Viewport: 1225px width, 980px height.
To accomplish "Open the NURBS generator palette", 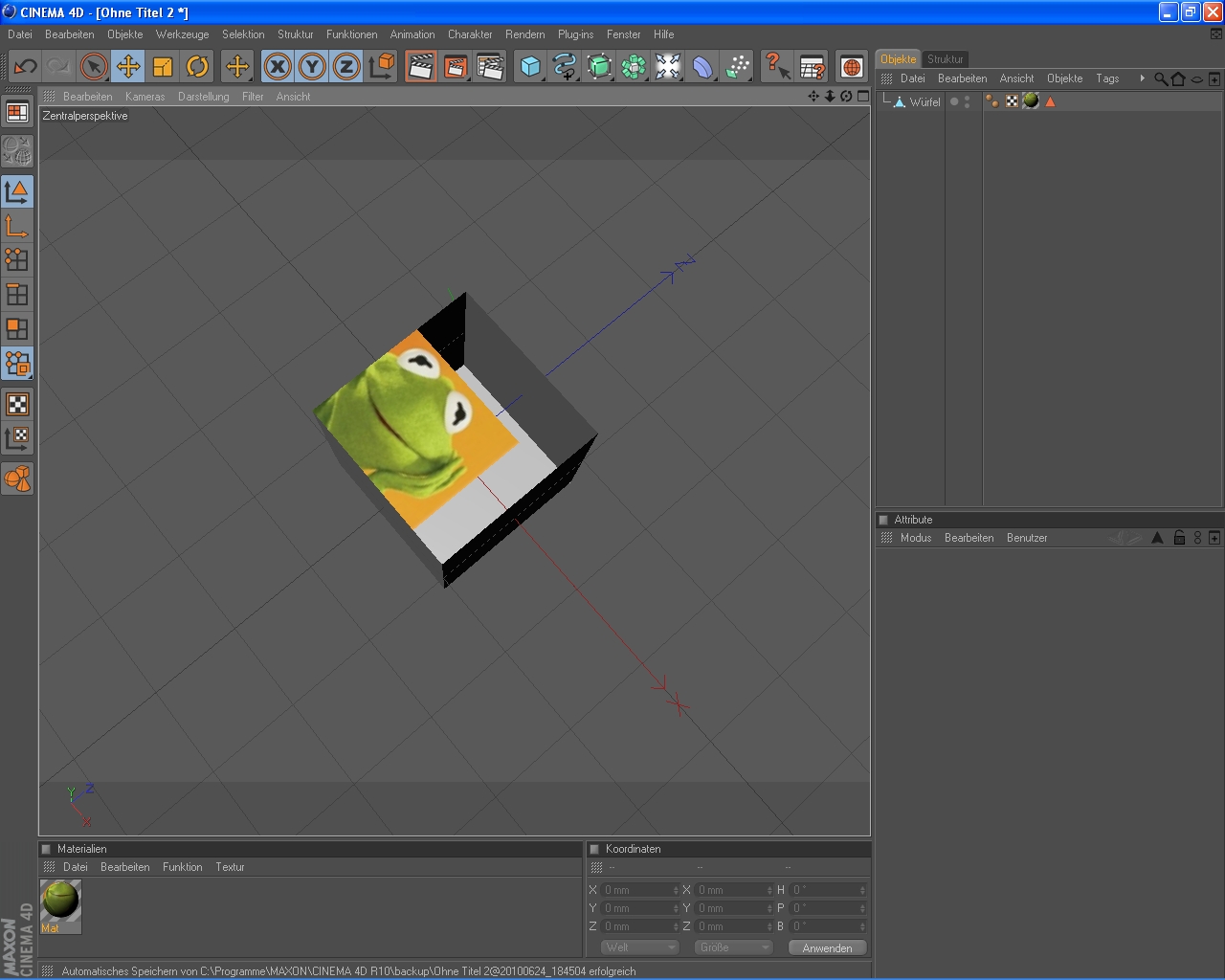I will (x=599, y=66).
